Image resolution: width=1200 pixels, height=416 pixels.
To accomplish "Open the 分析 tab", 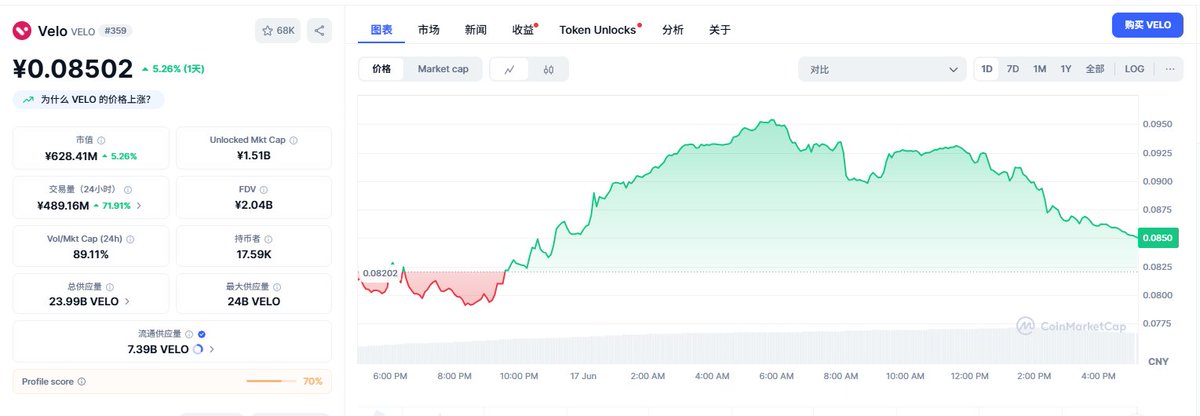I will pyautogui.click(x=673, y=30).
